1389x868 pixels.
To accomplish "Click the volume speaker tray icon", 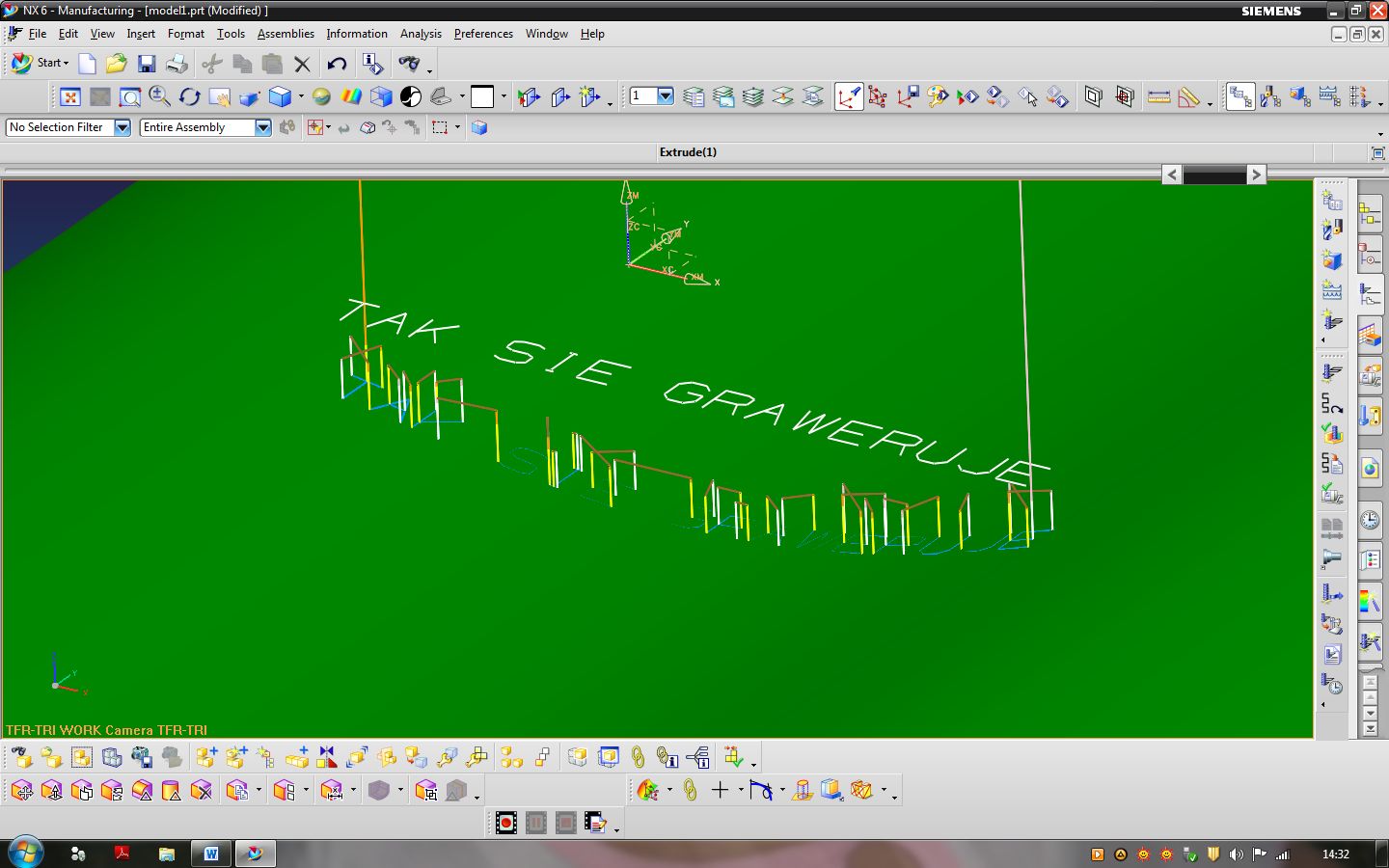I will [1236, 854].
